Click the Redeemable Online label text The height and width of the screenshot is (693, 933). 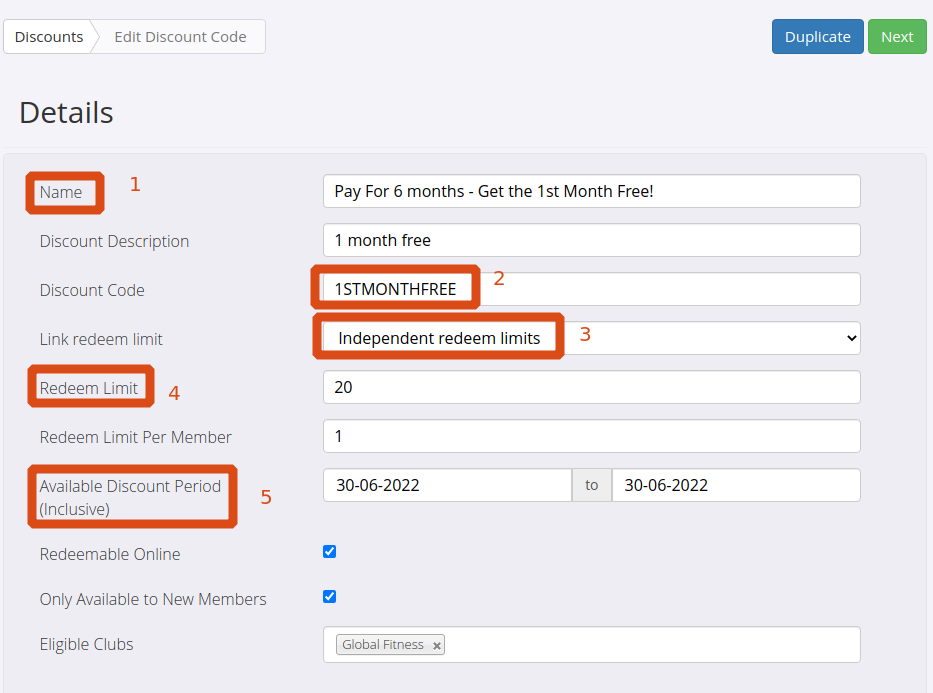click(x=110, y=554)
